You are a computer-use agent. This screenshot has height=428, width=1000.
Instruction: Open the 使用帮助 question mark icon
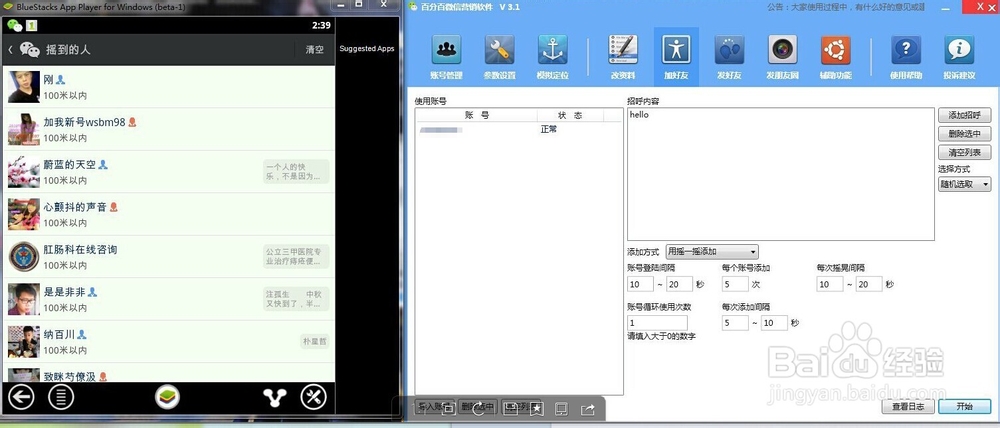click(906, 50)
